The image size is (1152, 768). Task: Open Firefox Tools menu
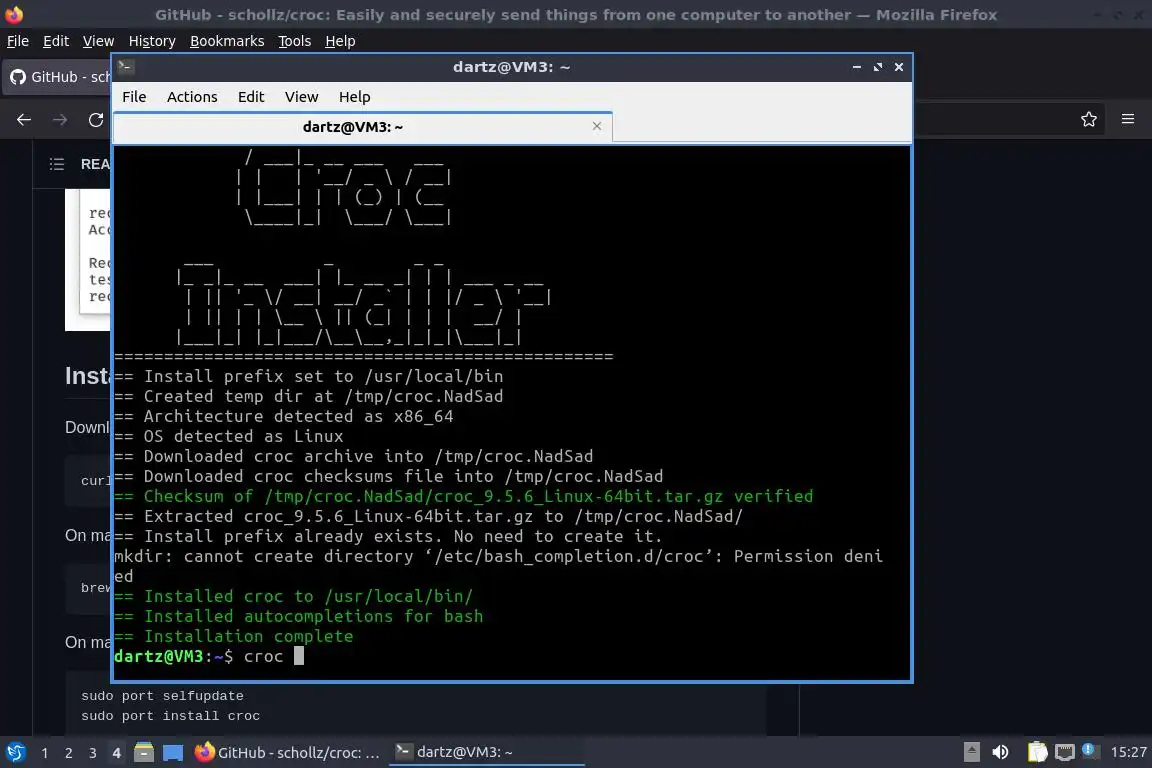295,41
